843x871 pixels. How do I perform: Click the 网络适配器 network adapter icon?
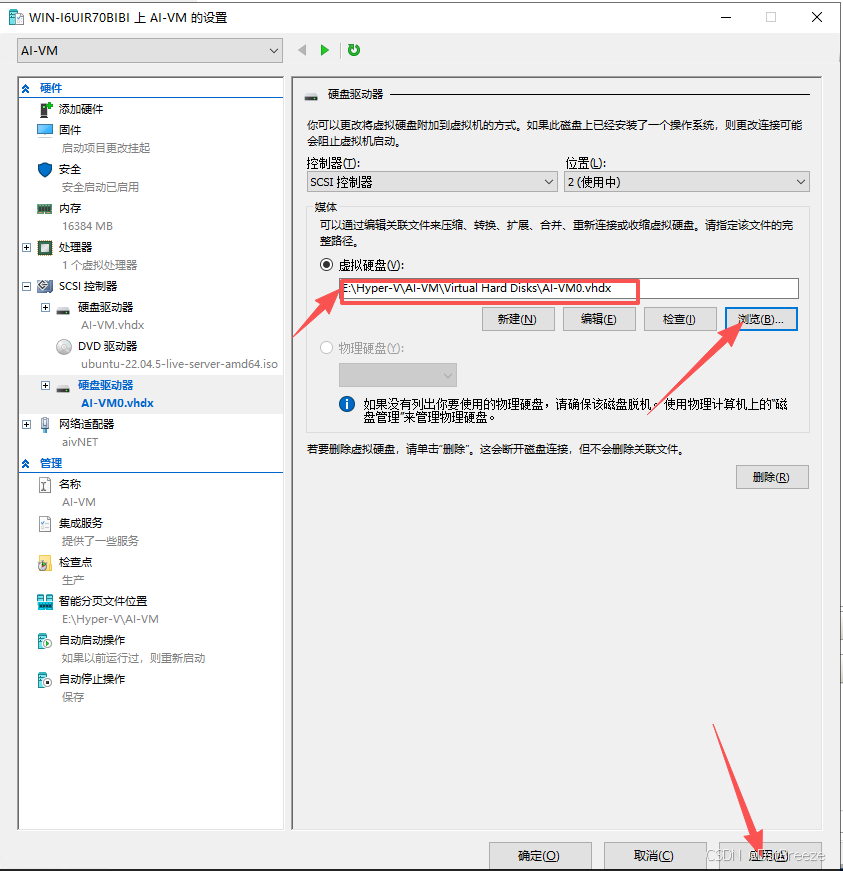point(45,425)
